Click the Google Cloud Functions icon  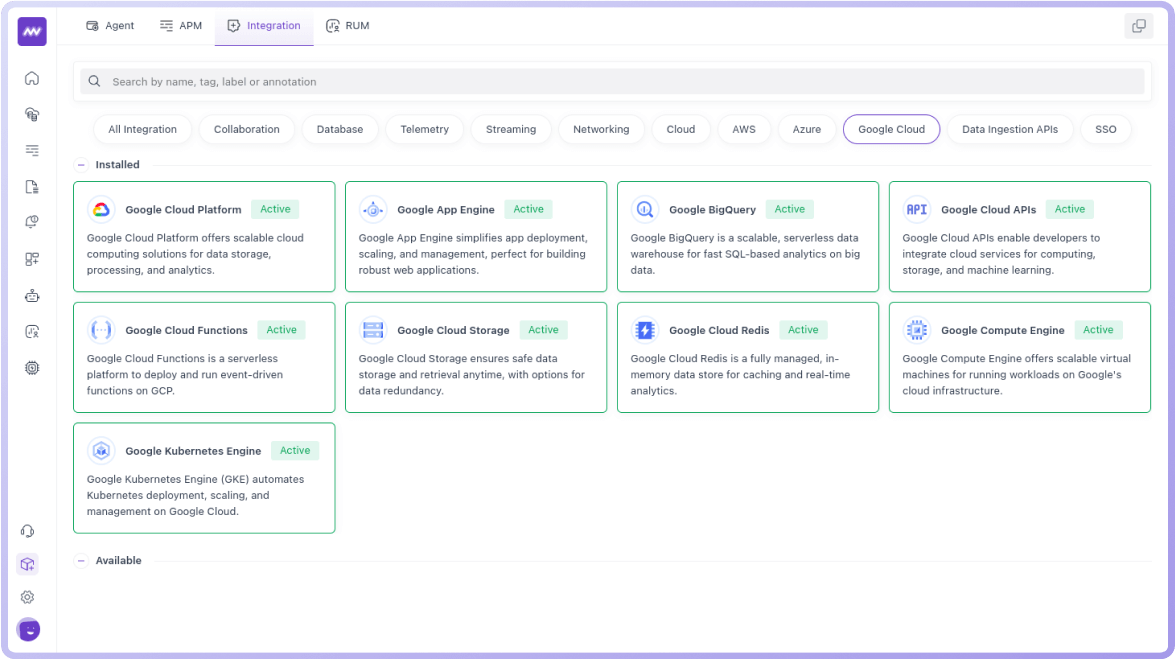click(101, 330)
